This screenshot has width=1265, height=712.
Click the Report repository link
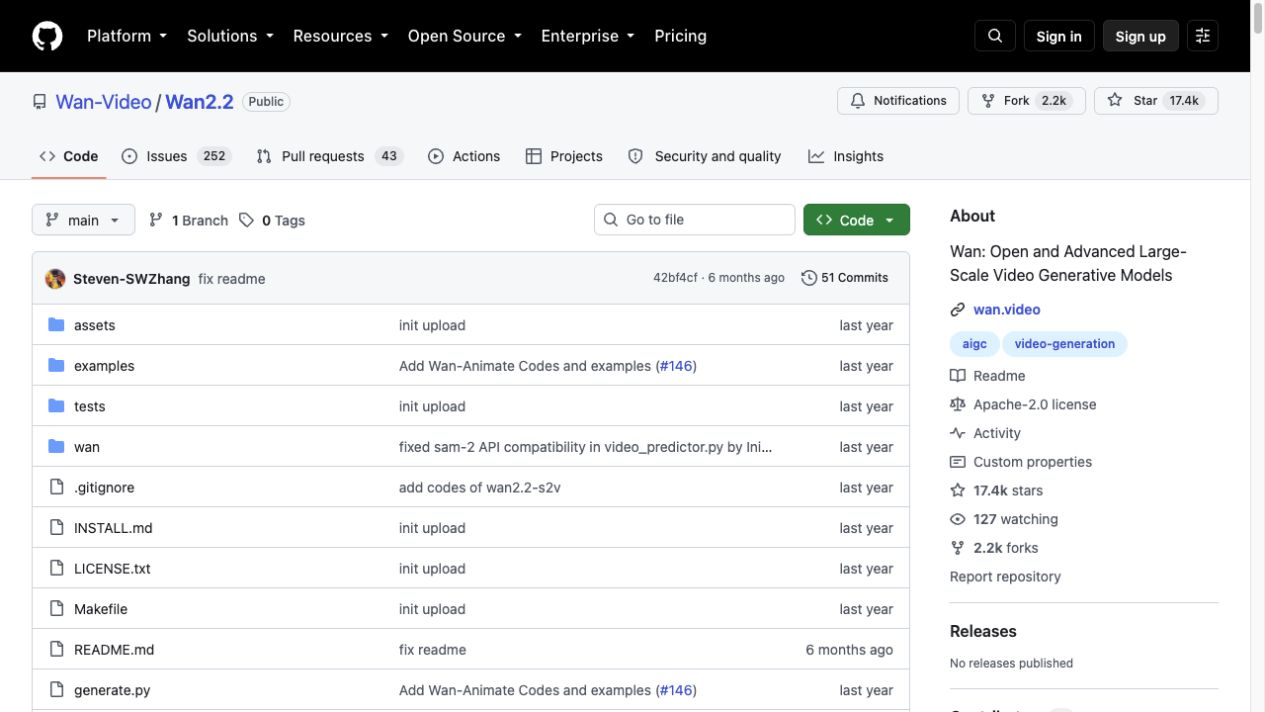pos(1005,577)
